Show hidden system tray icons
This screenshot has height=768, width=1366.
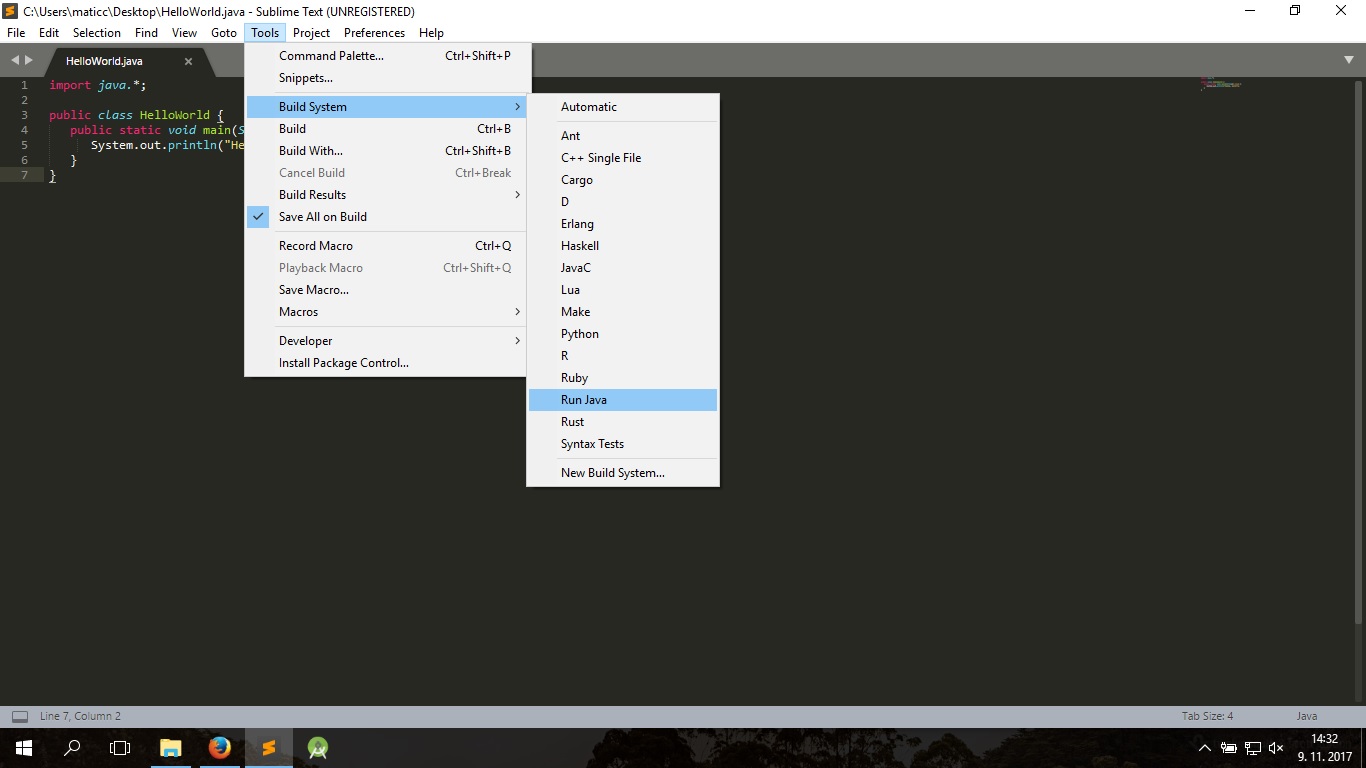1205,748
